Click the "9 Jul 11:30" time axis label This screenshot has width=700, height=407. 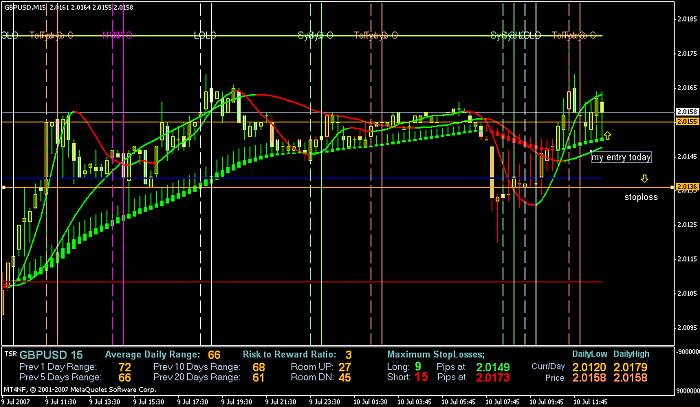click(62, 401)
